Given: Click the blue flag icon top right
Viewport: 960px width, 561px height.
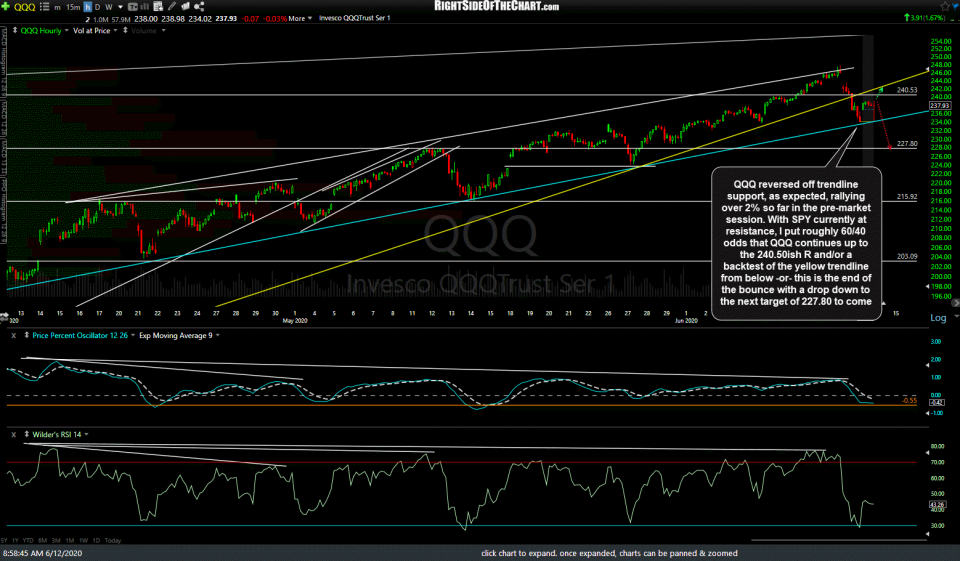Looking at the screenshot, I should (x=954, y=6).
